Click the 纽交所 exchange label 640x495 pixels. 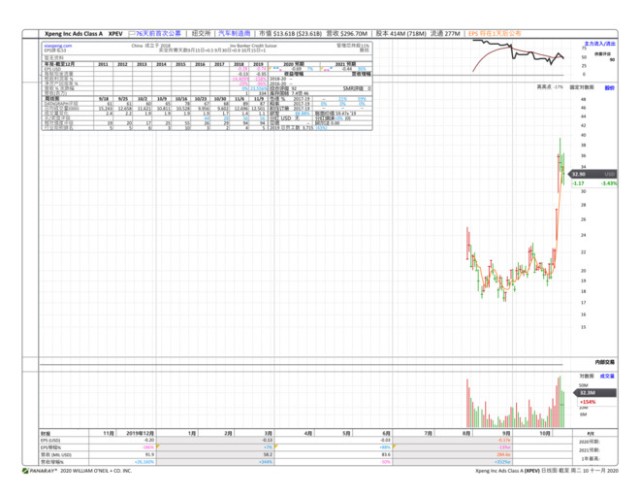coord(201,33)
